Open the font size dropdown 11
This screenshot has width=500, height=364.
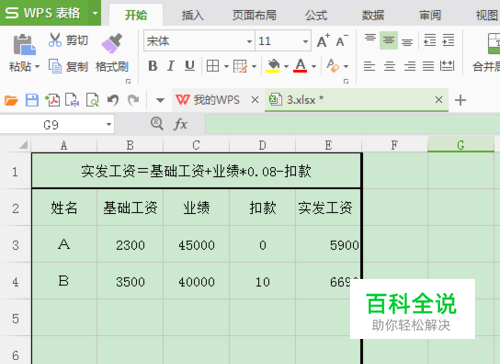(x=305, y=41)
